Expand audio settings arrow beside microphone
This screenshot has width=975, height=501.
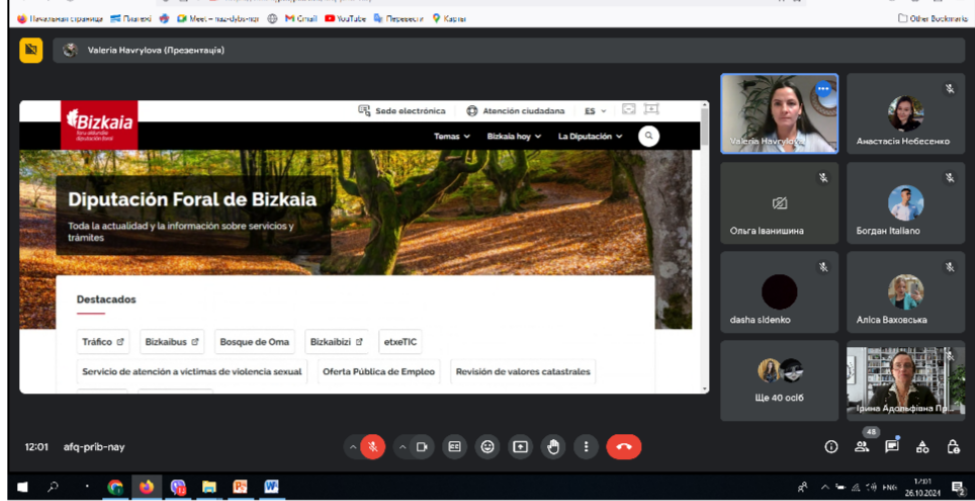(353, 446)
